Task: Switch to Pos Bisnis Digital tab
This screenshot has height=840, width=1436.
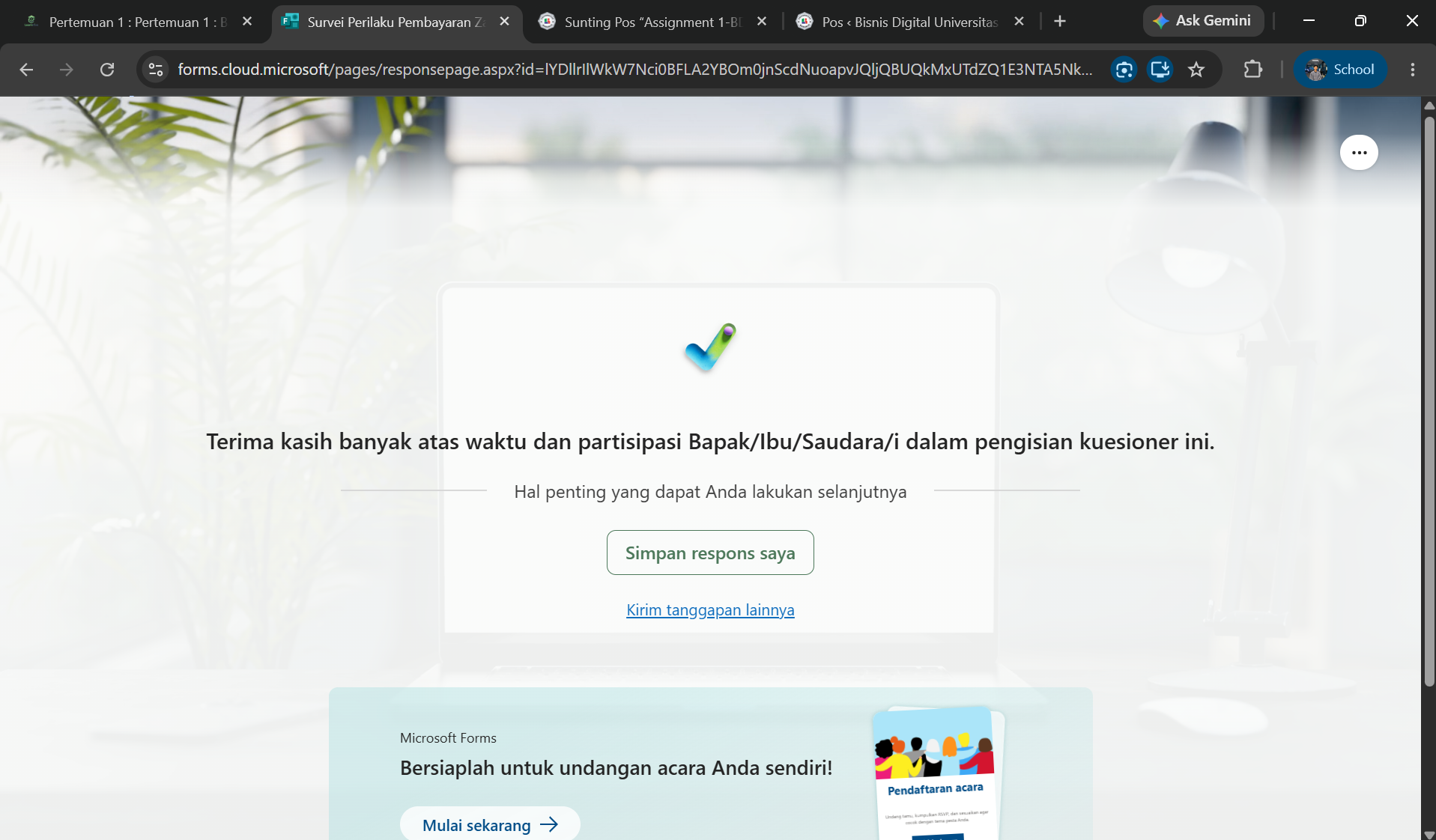Action: (x=910, y=22)
